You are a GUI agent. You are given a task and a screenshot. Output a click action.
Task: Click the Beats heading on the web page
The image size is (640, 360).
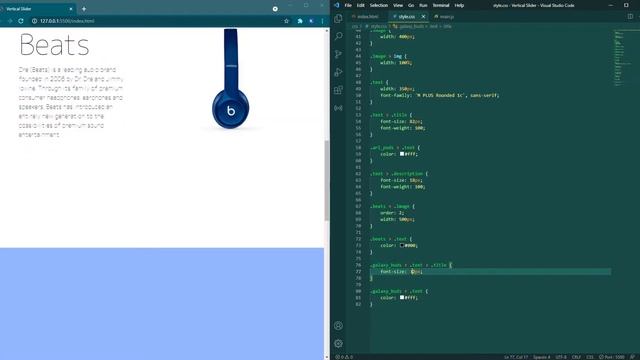point(54,45)
